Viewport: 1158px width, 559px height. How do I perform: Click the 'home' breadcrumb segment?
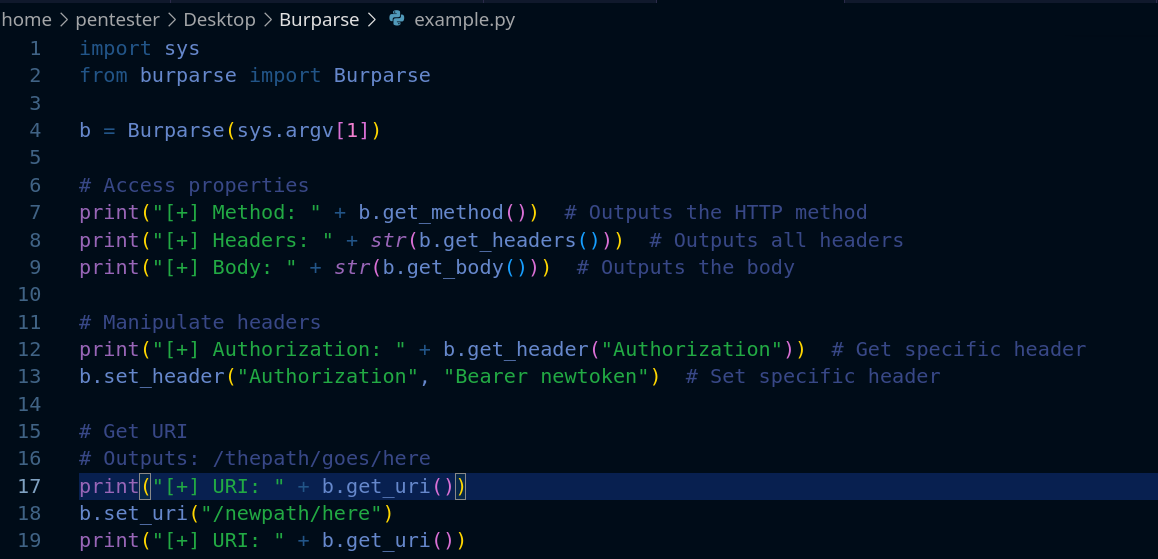26,20
